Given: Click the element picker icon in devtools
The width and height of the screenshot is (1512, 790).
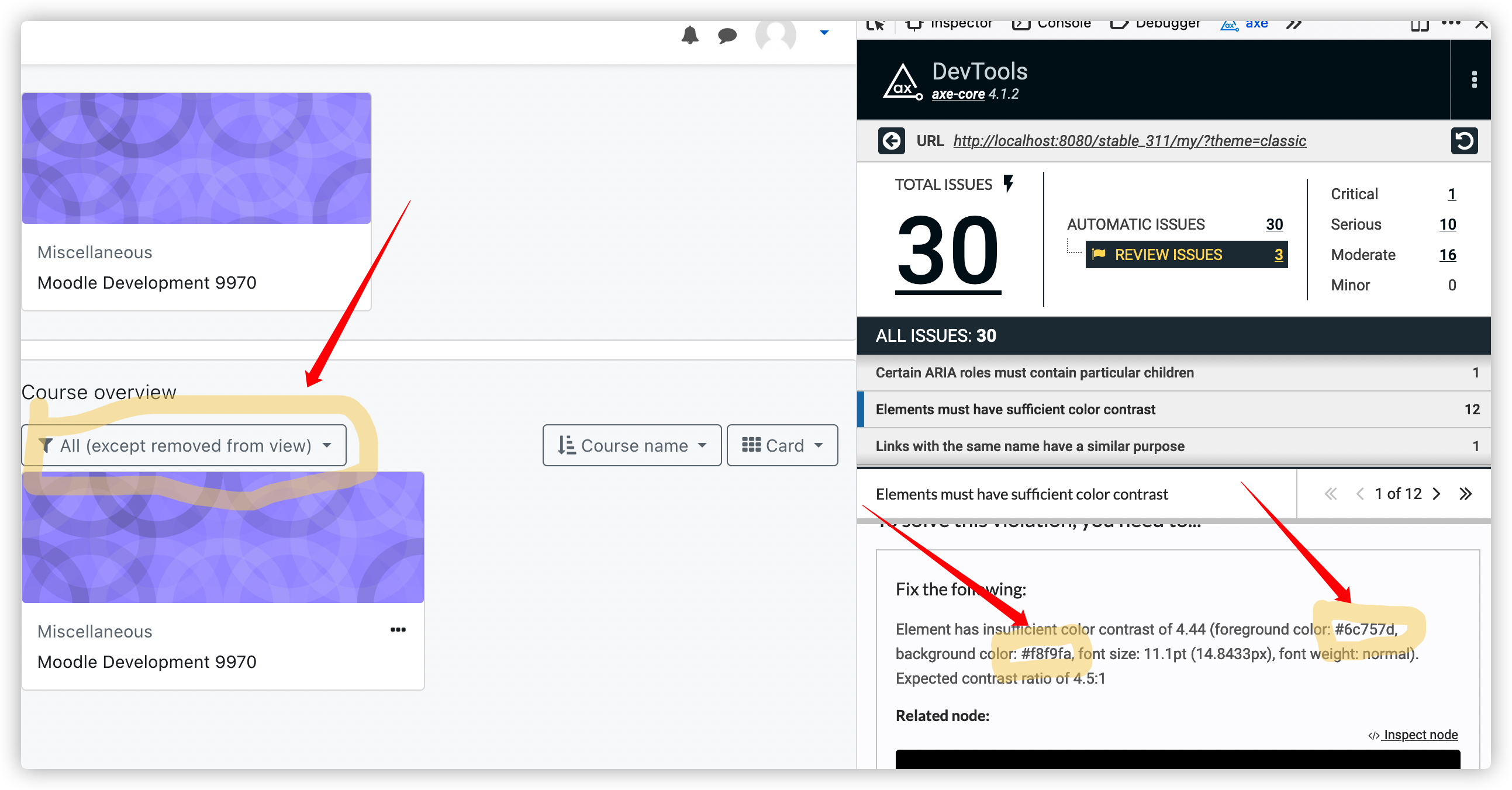Looking at the screenshot, I should pyautogui.click(x=875, y=24).
